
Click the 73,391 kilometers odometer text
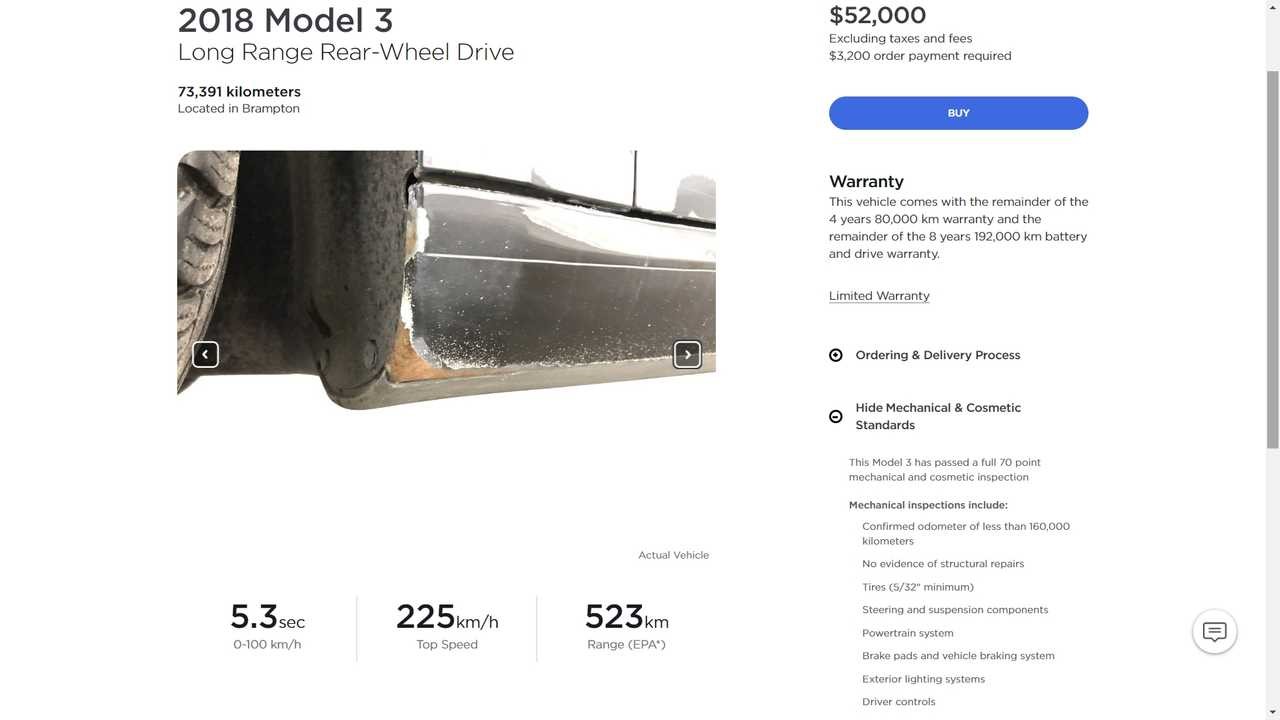click(239, 91)
